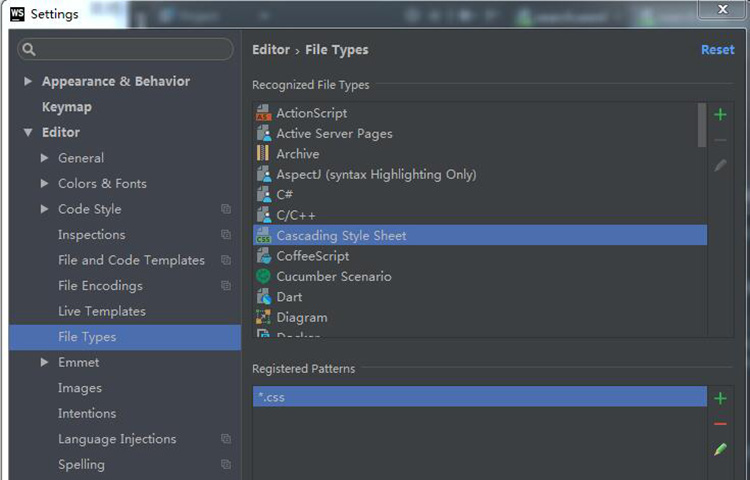Click the Archive zipper icon
Image resolution: width=750 pixels, height=480 pixels.
click(263, 153)
